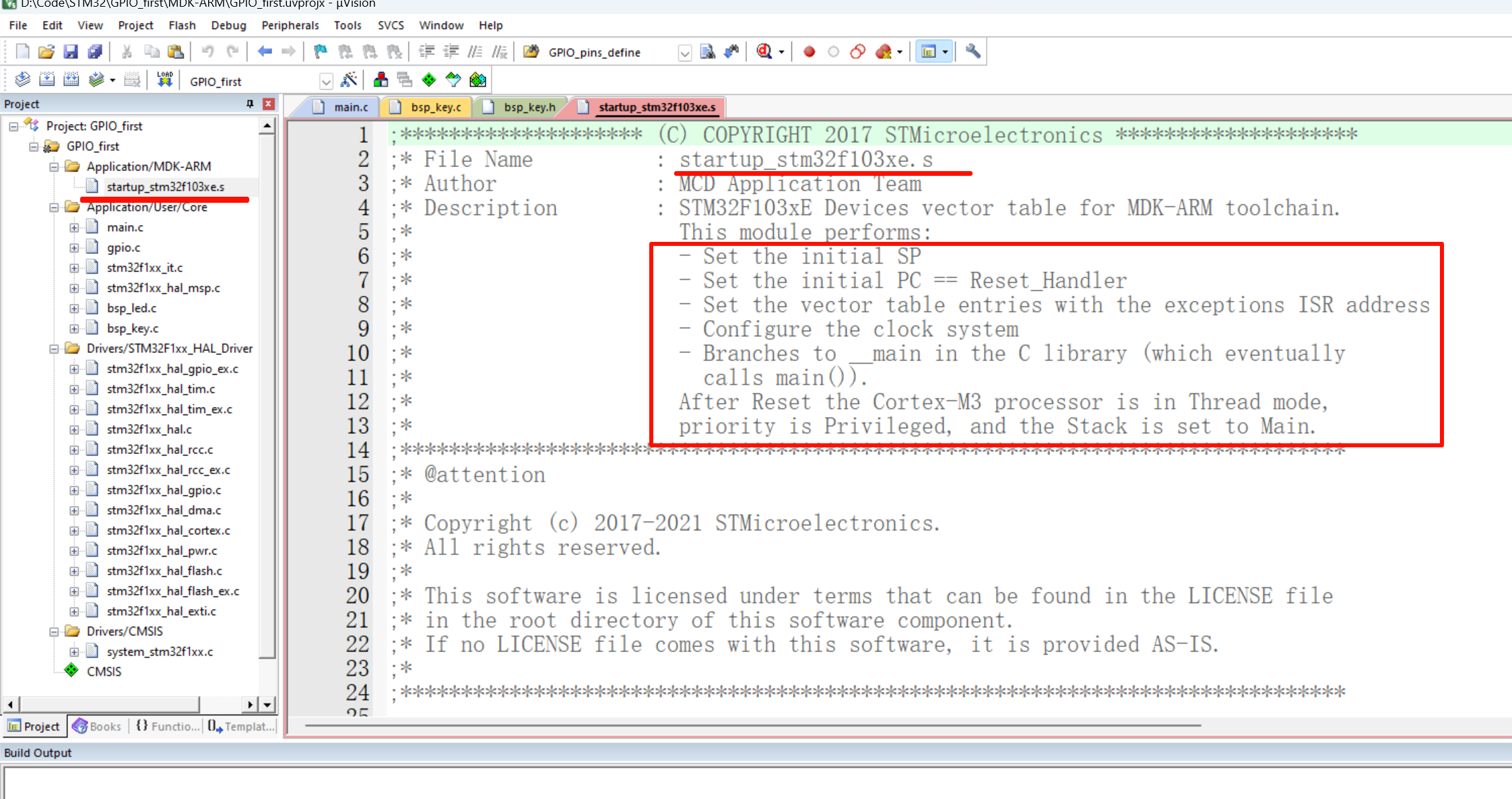1512x799 pixels.
Task: Toggle the window layout view button
Action: 928,52
